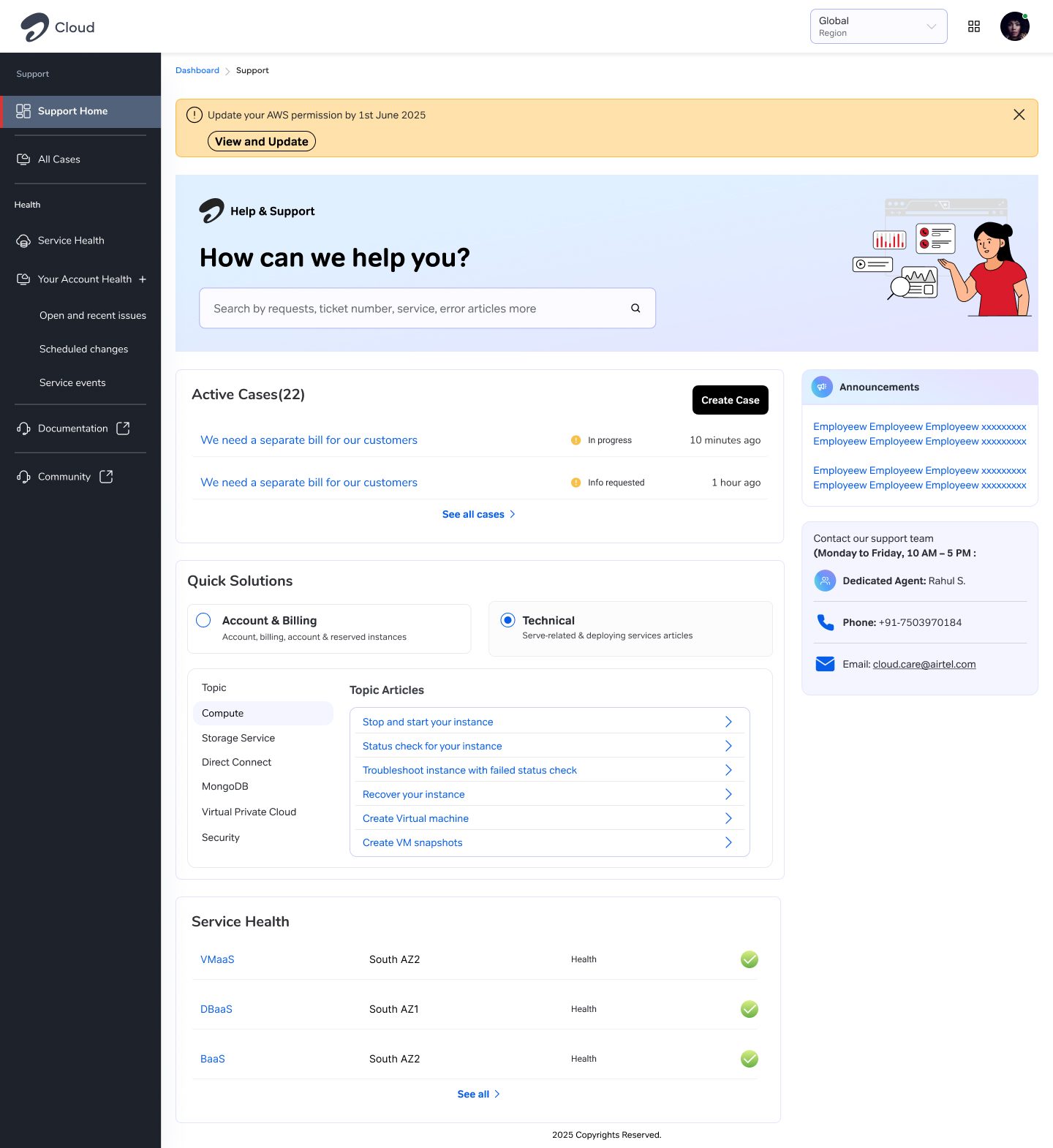Open the Global Region dropdown
This screenshot has height=1148, width=1053.
[878, 26]
